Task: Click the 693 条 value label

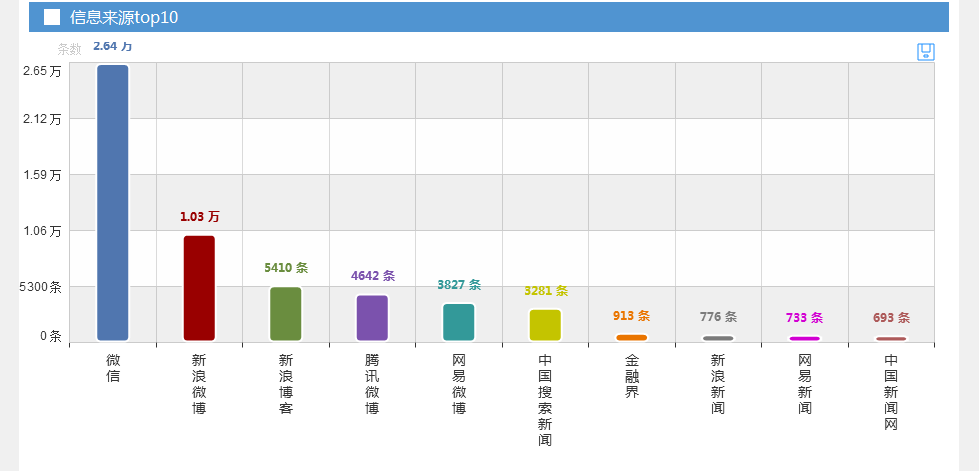Action: tap(891, 318)
